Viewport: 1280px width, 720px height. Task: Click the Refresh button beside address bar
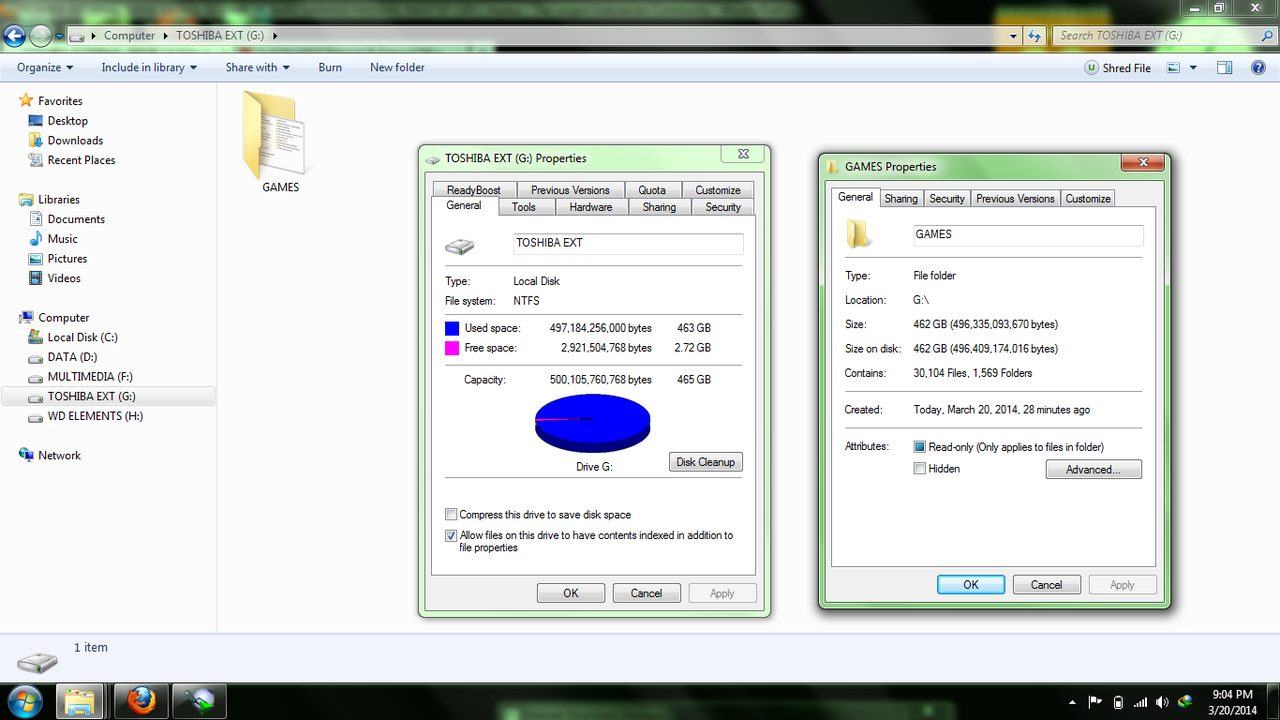pyautogui.click(x=1035, y=36)
